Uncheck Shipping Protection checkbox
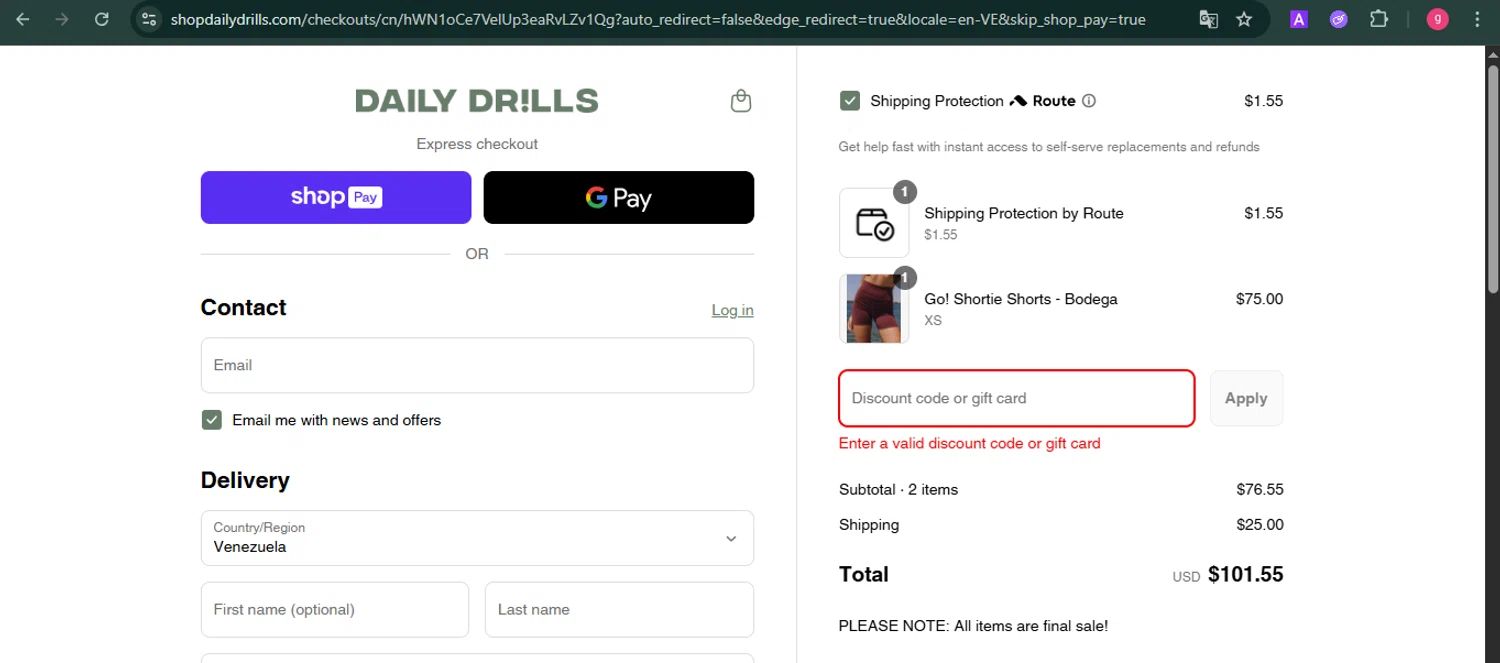 pyautogui.click(x=850, y=101)
